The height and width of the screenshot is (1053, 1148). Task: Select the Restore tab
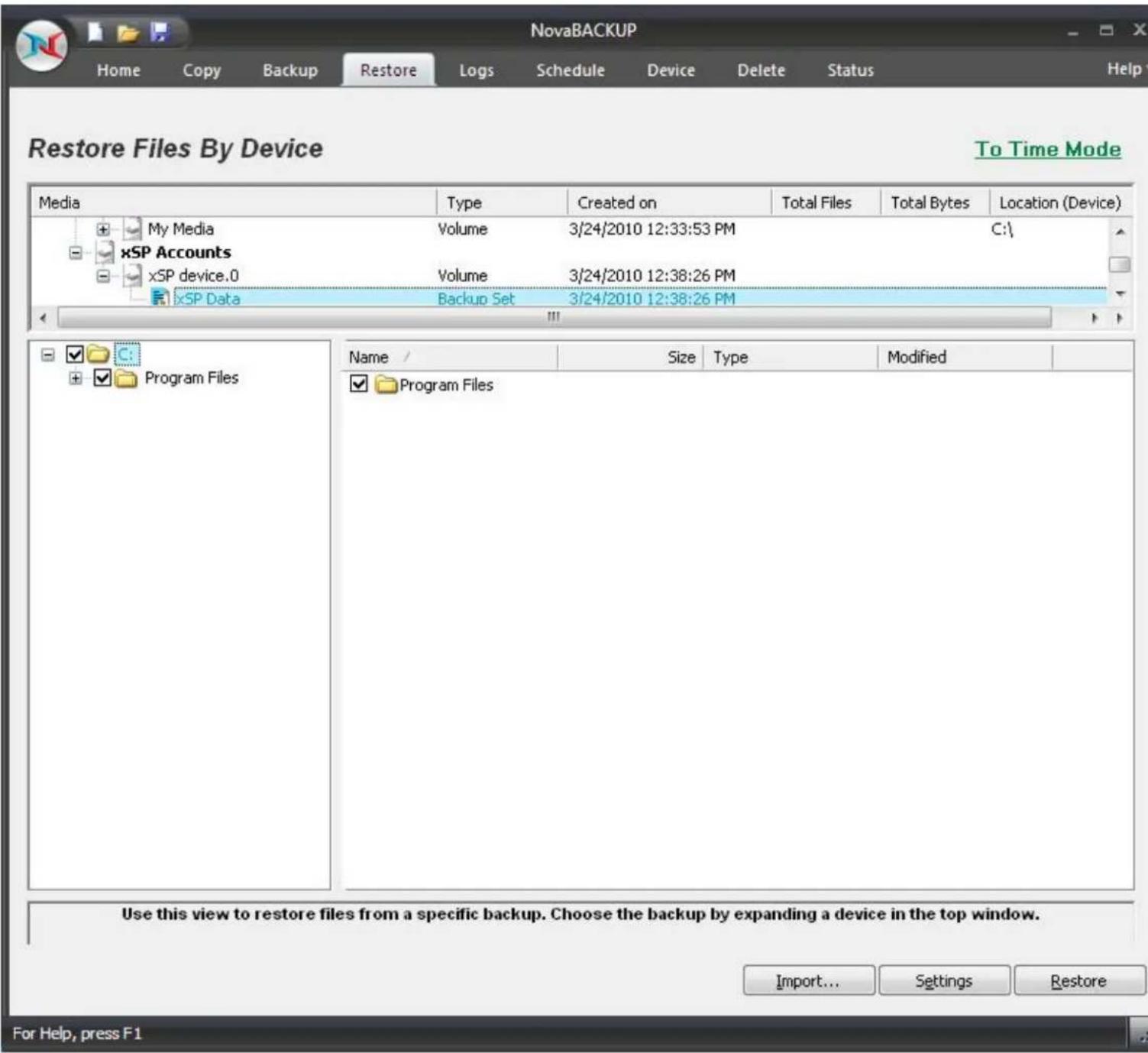[x=388, y=70]
